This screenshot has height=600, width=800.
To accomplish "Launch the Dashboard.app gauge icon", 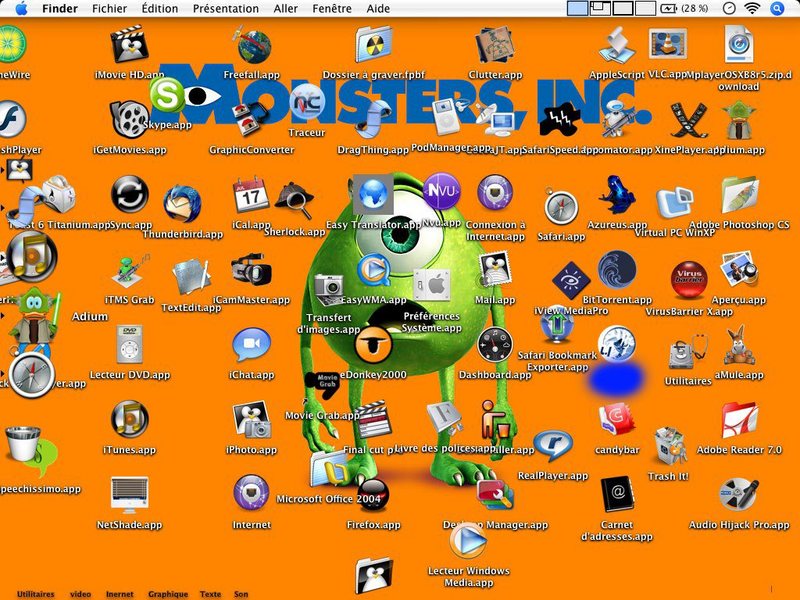I will [x=495, y=345].
